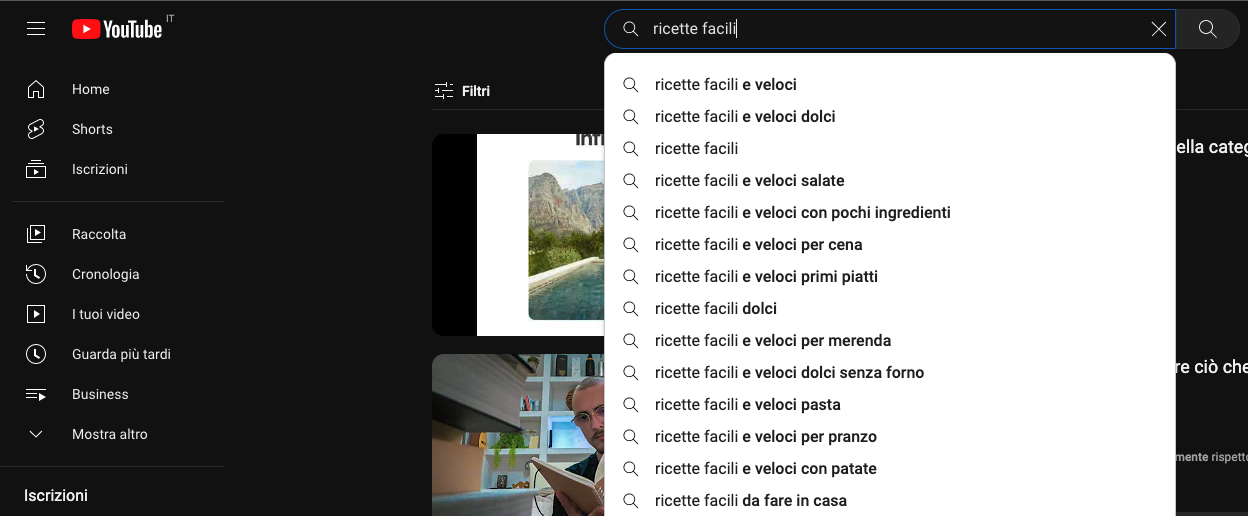Select 'ricette facili e veloci per merenda'

[890, 341]
